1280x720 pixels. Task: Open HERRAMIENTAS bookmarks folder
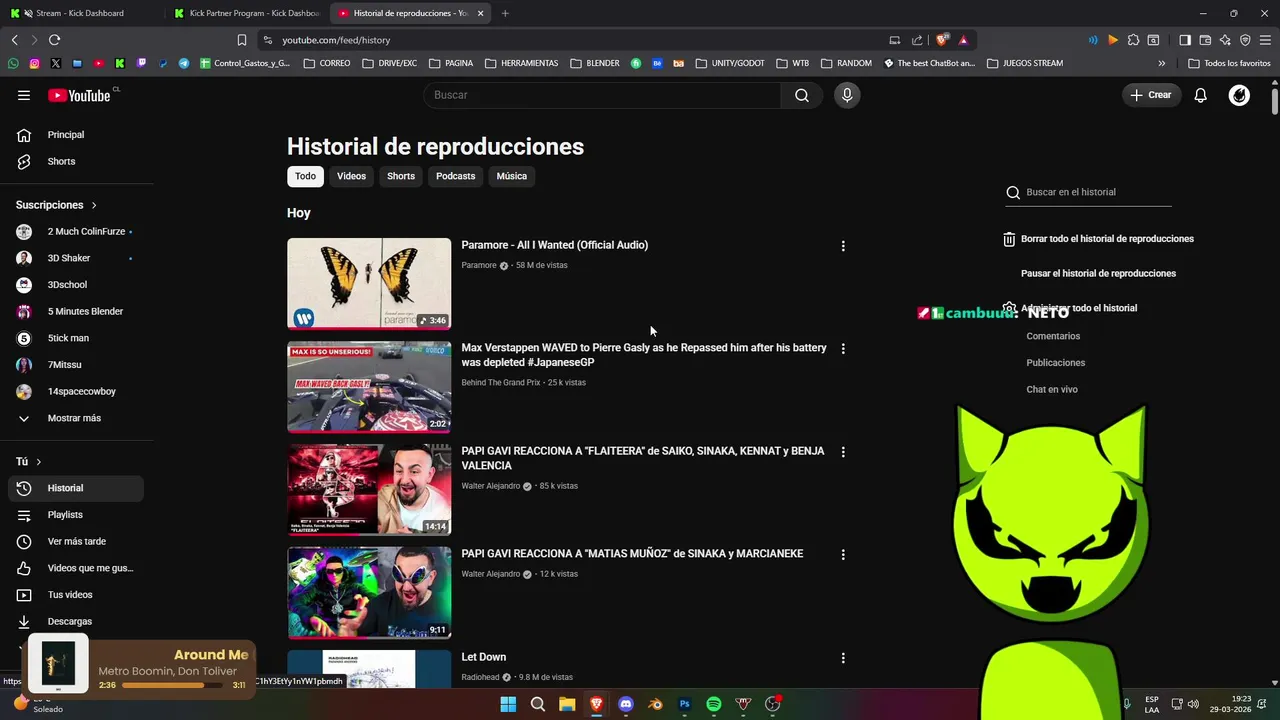coord(522,63)
